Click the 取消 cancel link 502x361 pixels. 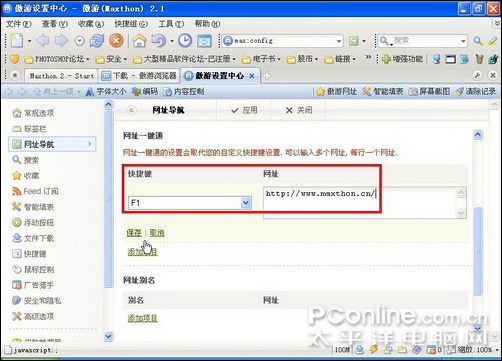point(157,233)
